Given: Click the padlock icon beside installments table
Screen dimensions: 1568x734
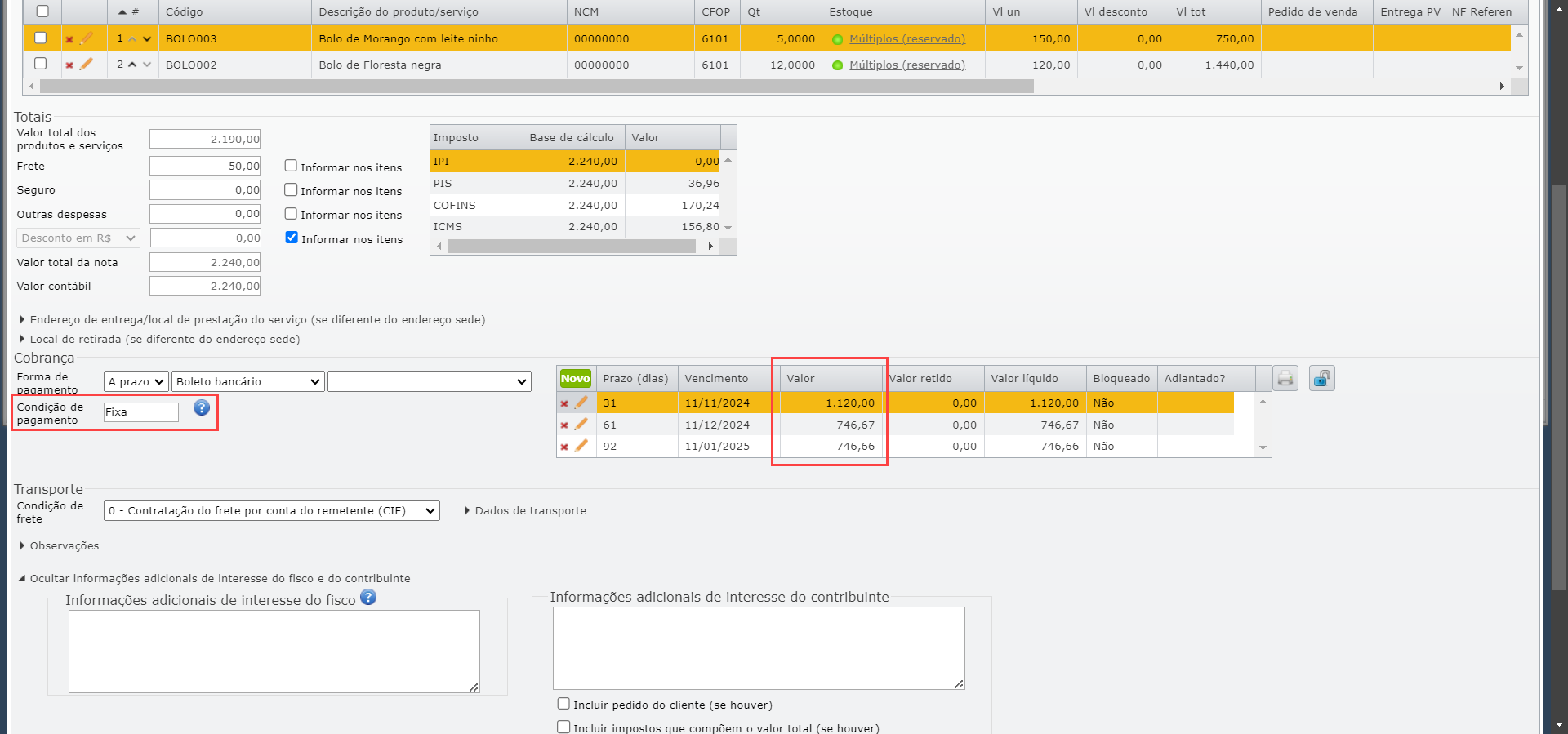Looking at the screenshot, I should point(1321,378).
